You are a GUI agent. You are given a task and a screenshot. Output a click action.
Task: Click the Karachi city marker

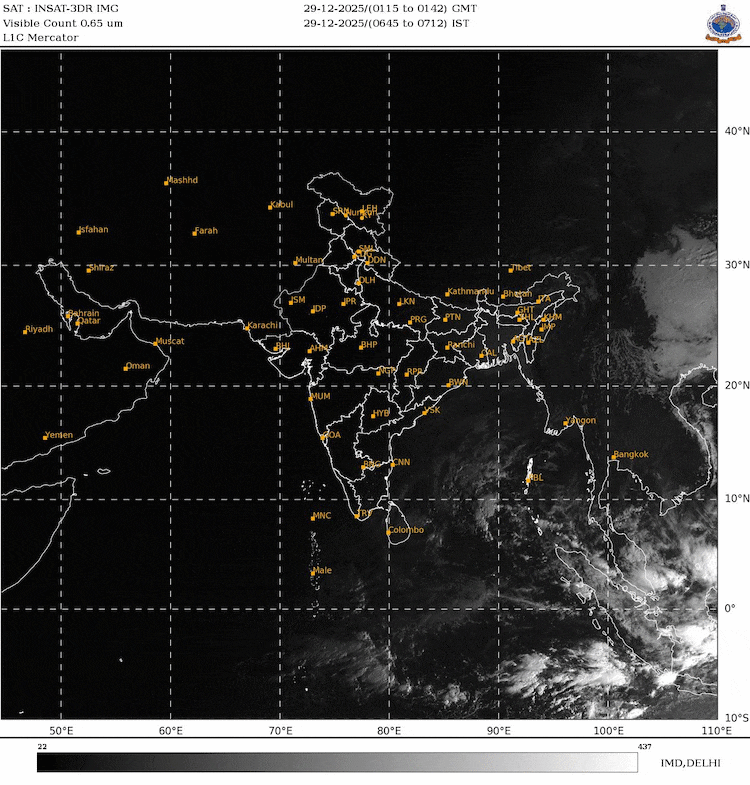247,328
